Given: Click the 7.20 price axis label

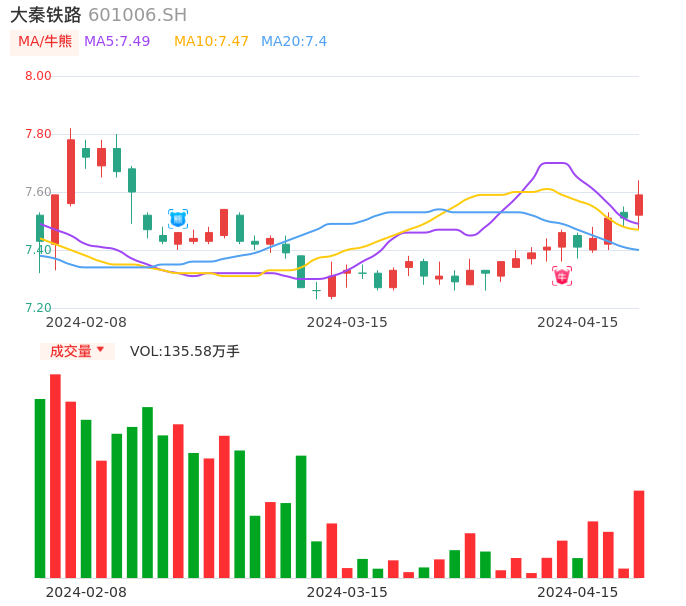Looking at the screenshot, I should tap(38, 308).
